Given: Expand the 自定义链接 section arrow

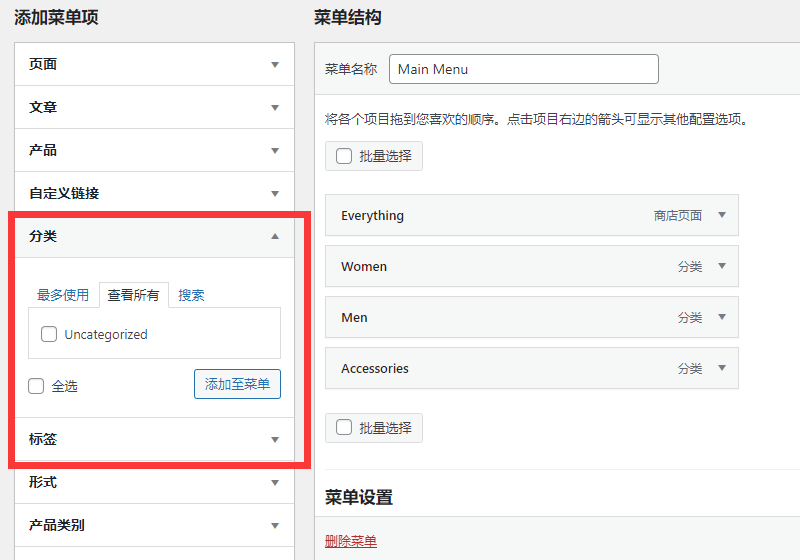Looking at the screenshot, I should 275,194.
